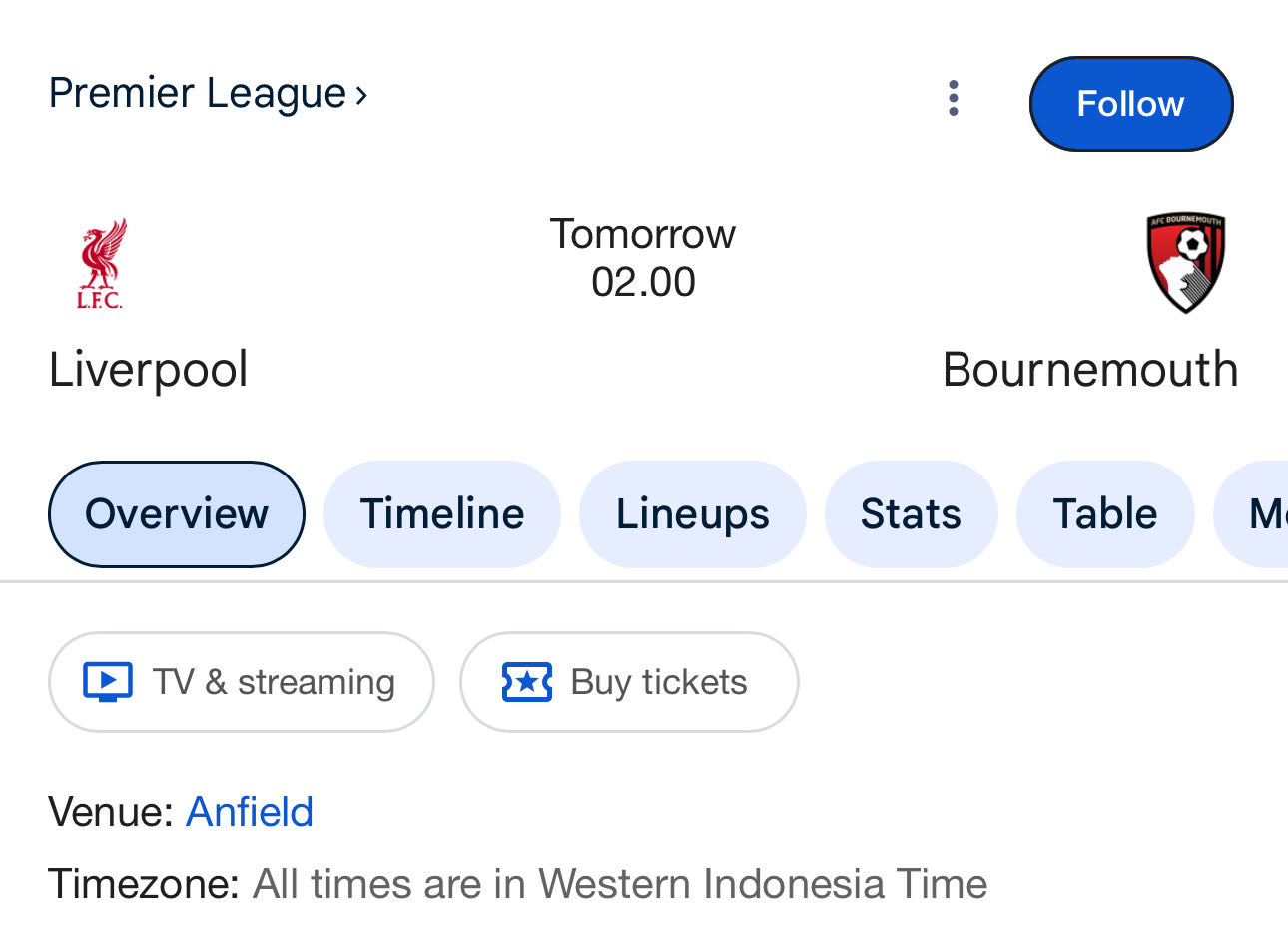Click the TV screen play icon

tap(108, 682)
